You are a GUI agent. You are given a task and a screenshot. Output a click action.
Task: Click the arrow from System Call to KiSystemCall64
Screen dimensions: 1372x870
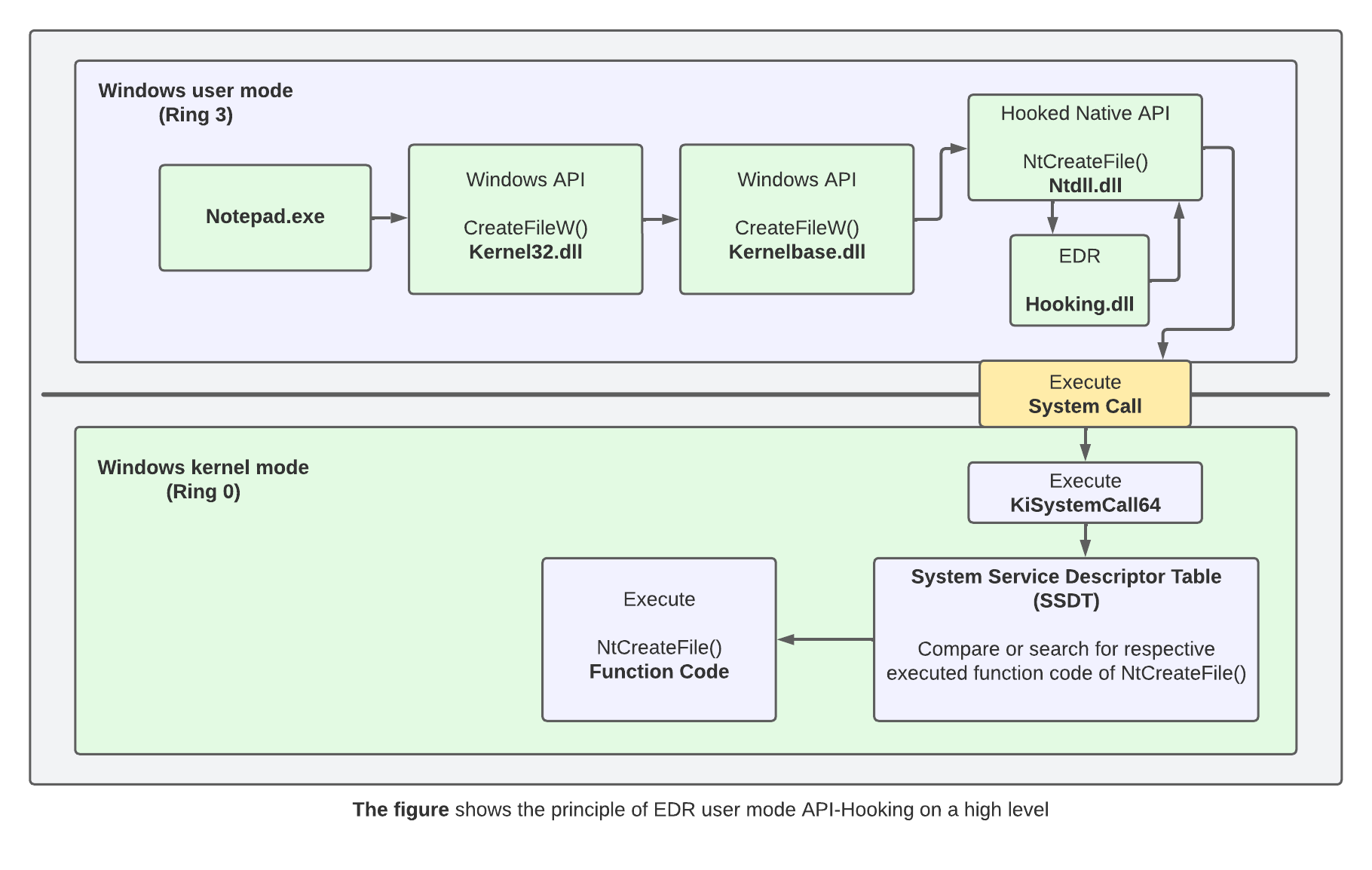(1085, 444)
